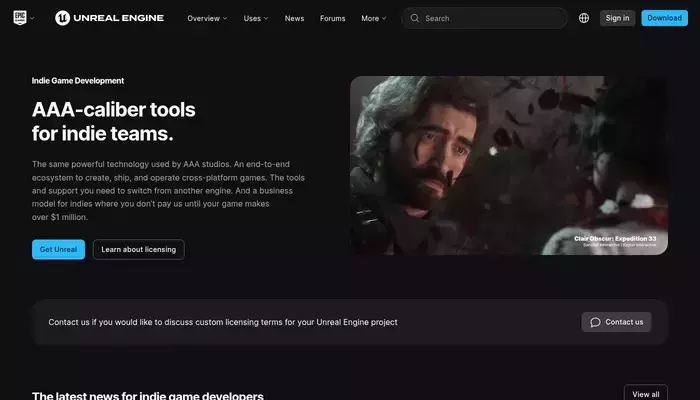The width and height of the screenshot is (700, 400).
Task: Click the View all button
Action: tap(646, 393)
